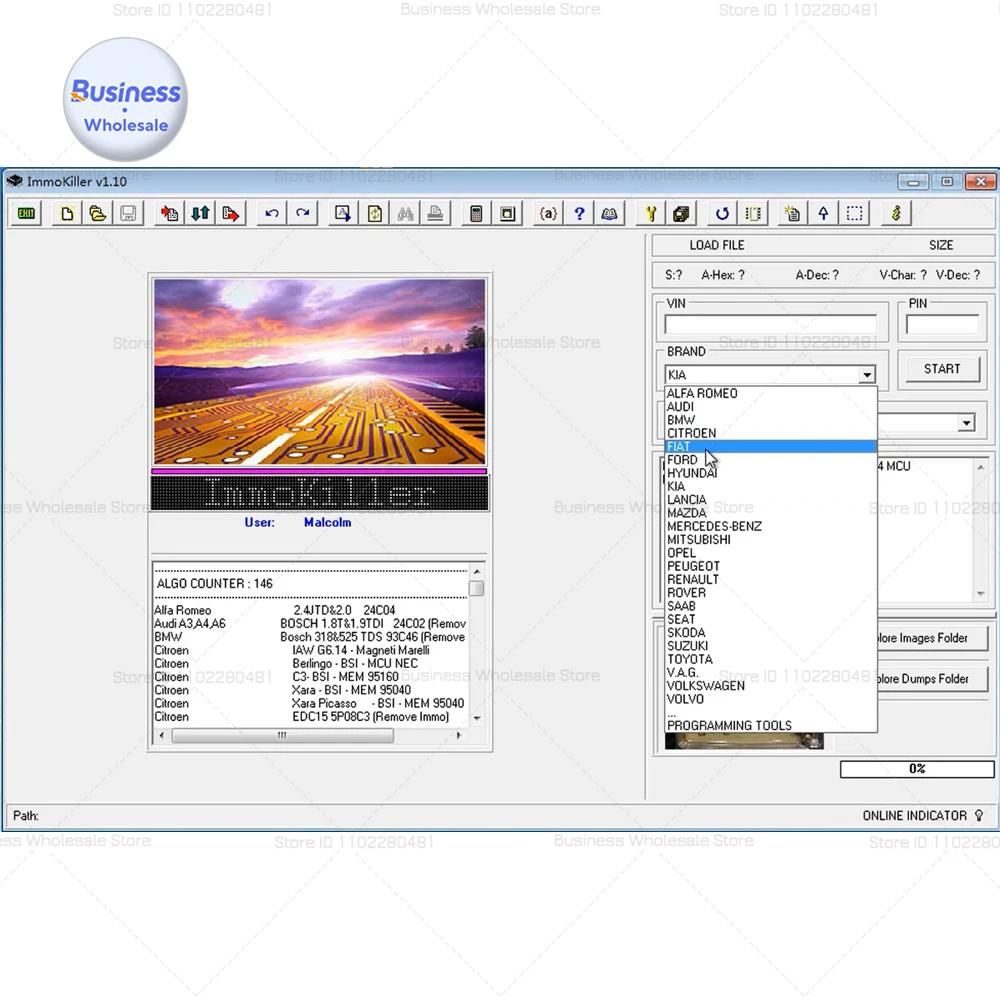
Task: Click the blue circular reload arrow icon
Action: point(722,214)
